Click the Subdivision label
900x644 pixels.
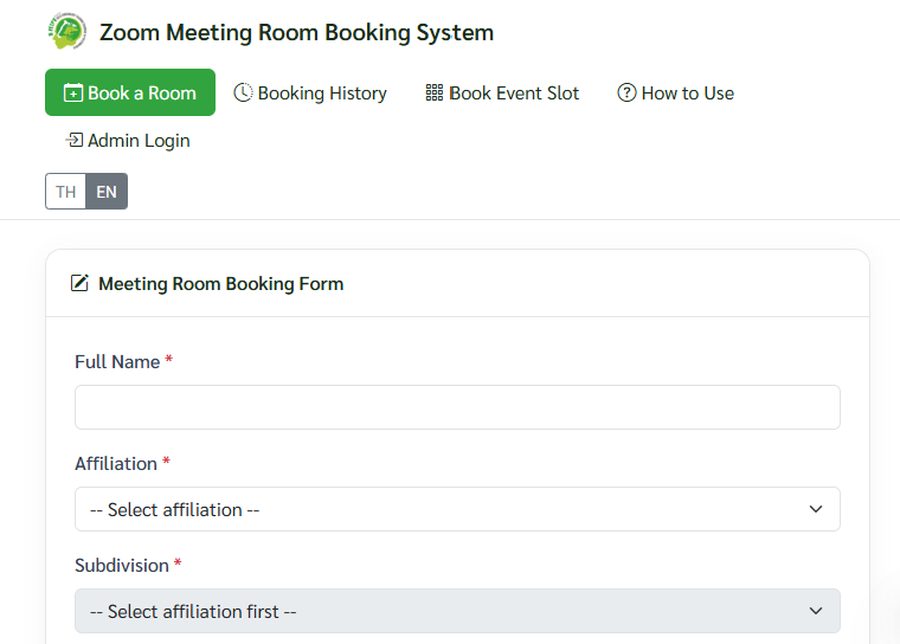click(122, 565)
